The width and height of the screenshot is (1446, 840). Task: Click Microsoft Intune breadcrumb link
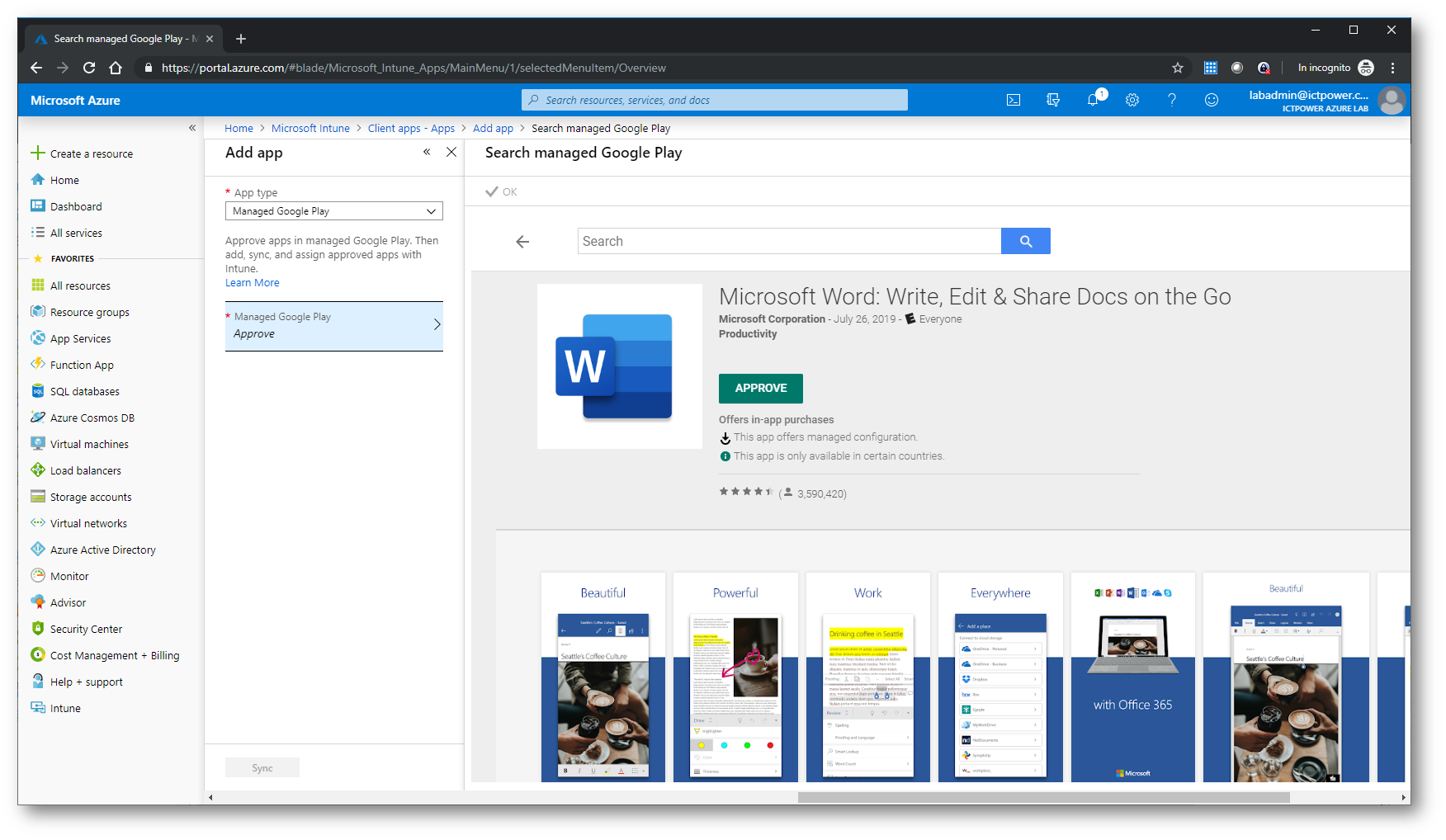click(310, 128)
